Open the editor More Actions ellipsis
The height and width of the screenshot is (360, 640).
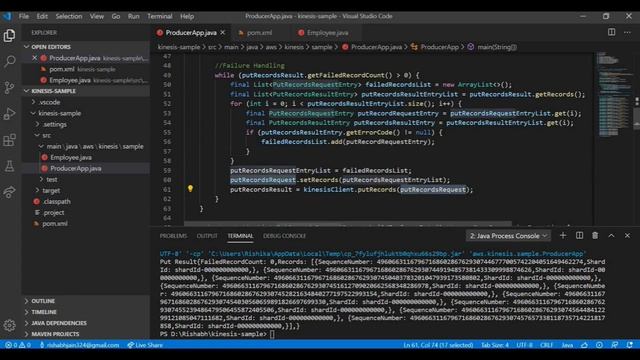[627, 32]
